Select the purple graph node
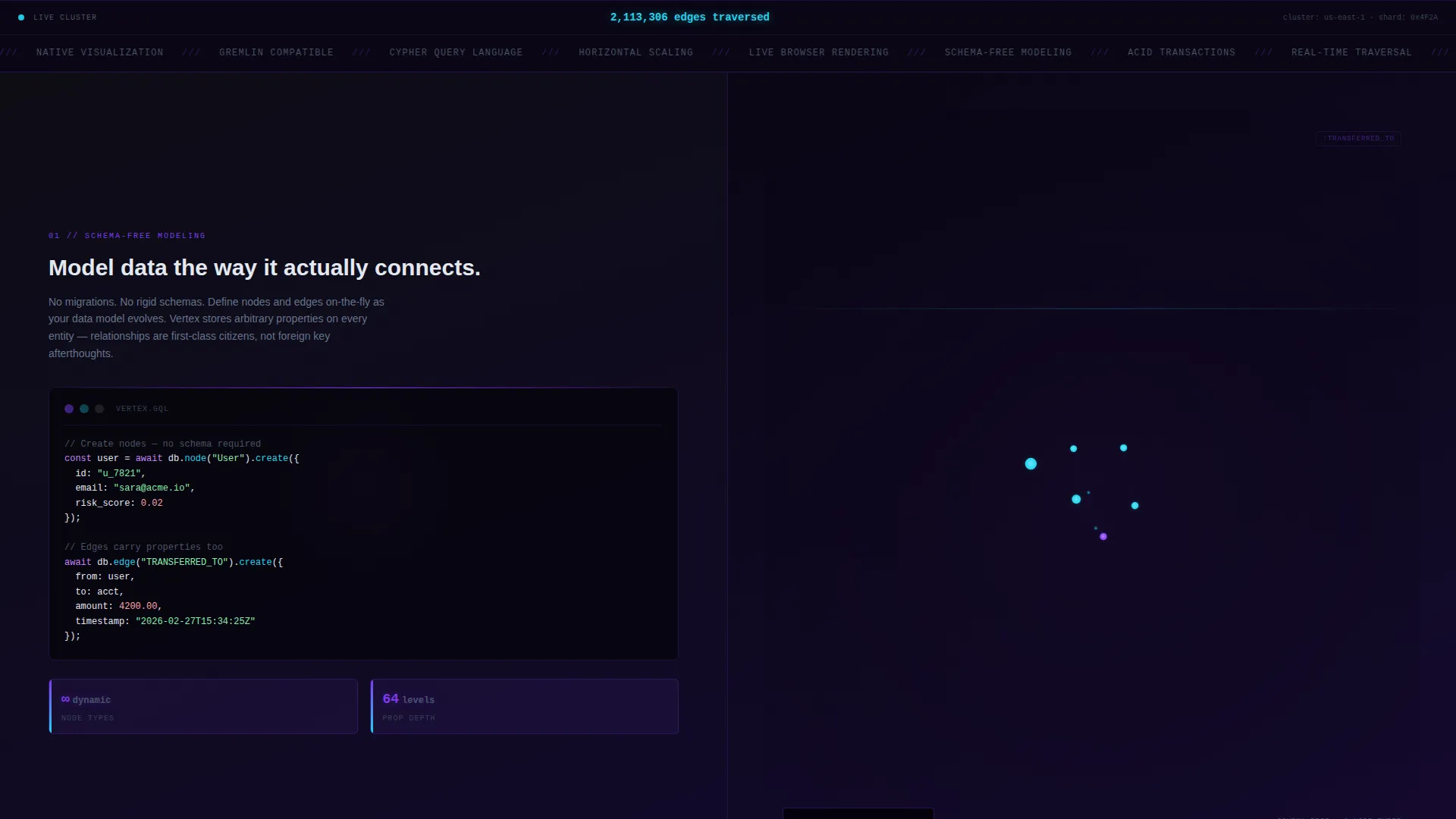 [1103, 537]
